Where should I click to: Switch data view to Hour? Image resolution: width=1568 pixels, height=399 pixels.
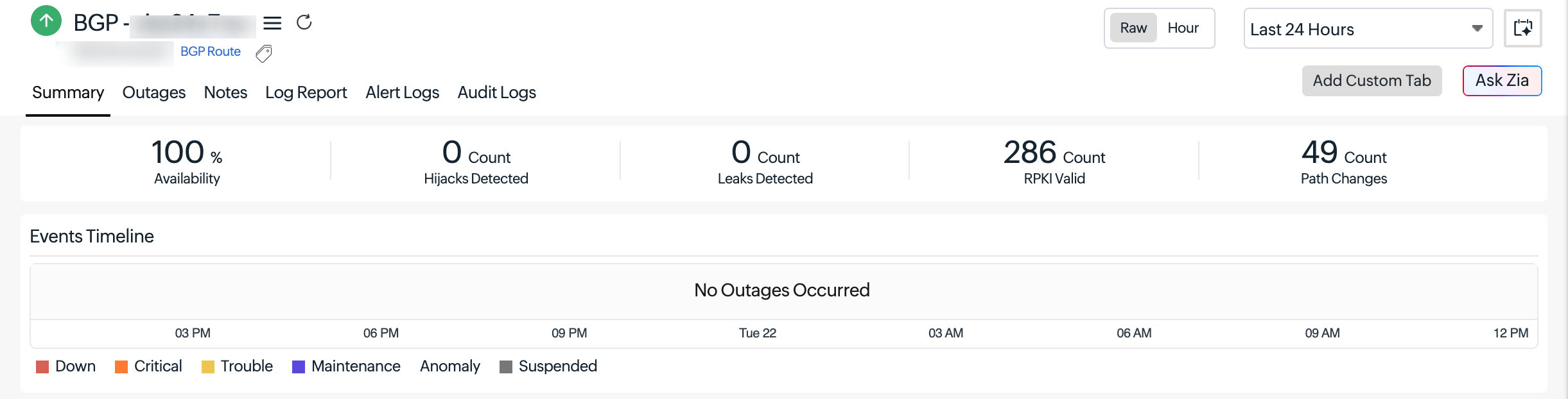(1183, 28)
